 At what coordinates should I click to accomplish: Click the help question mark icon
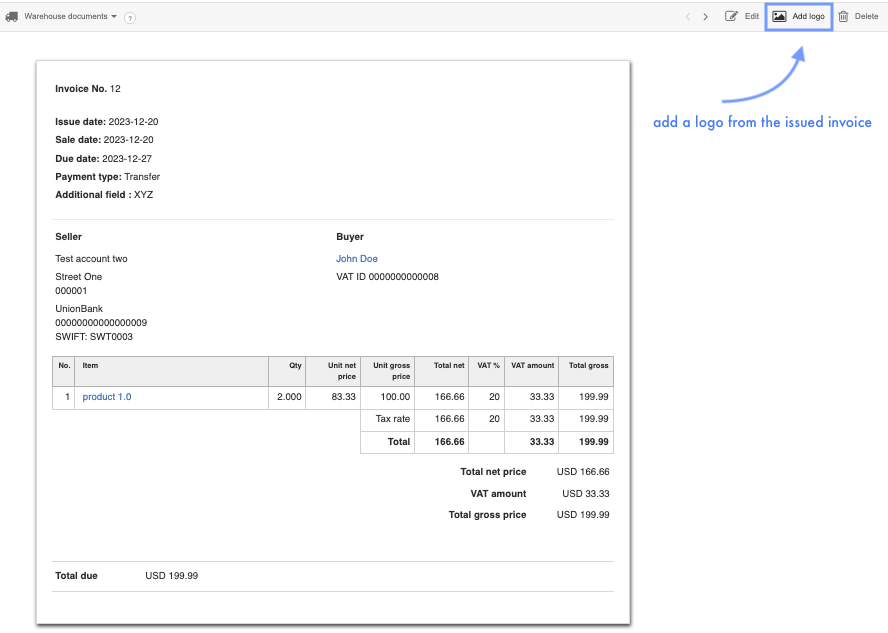click(x=130, y=18)
